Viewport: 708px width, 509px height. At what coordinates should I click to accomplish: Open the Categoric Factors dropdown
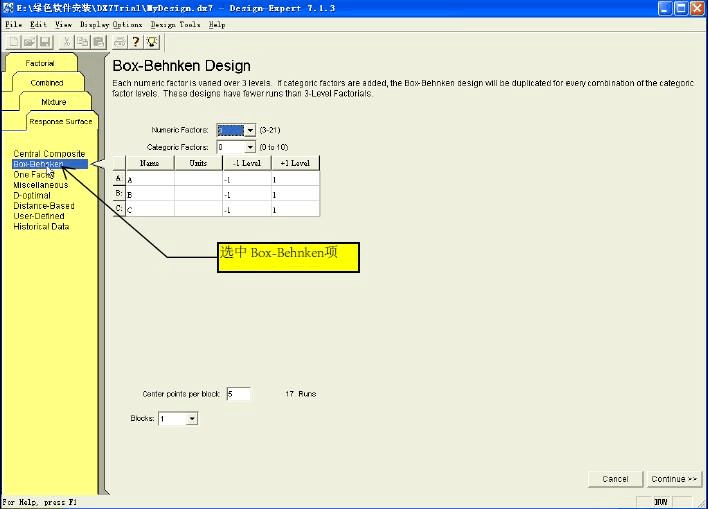250,147
